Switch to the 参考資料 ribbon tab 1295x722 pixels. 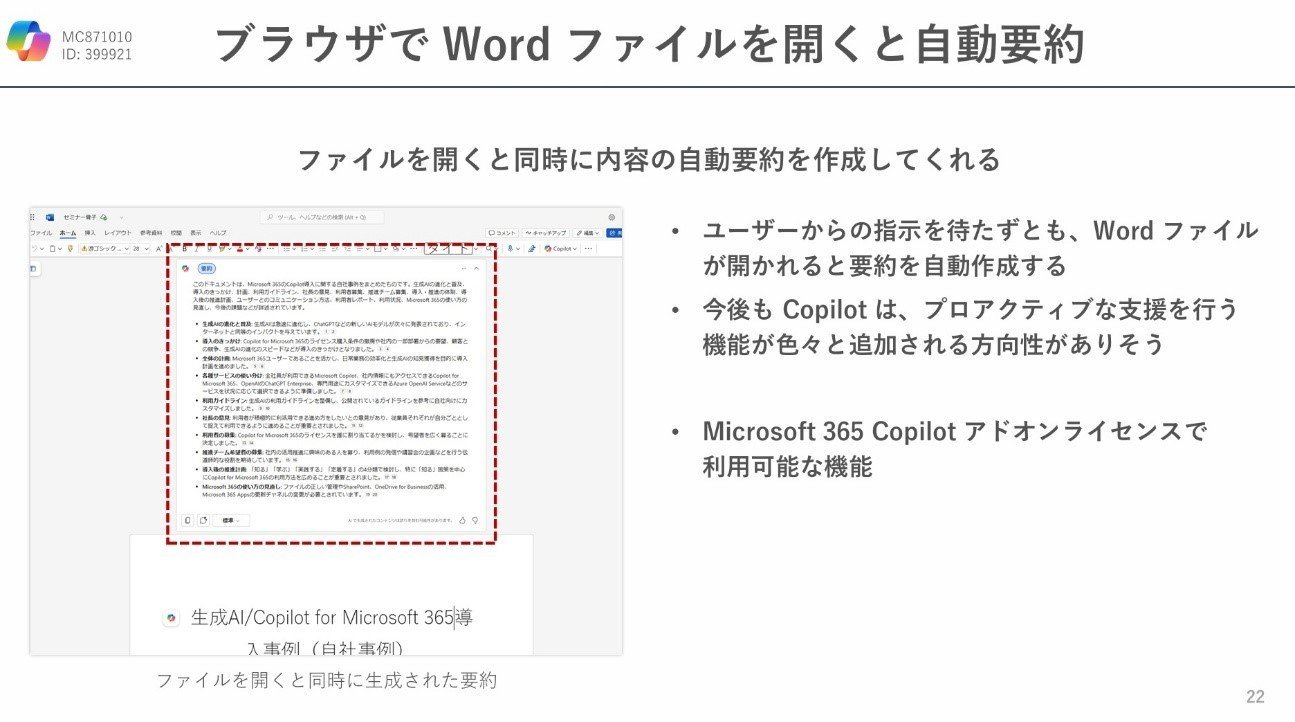(x=151, y=232)
